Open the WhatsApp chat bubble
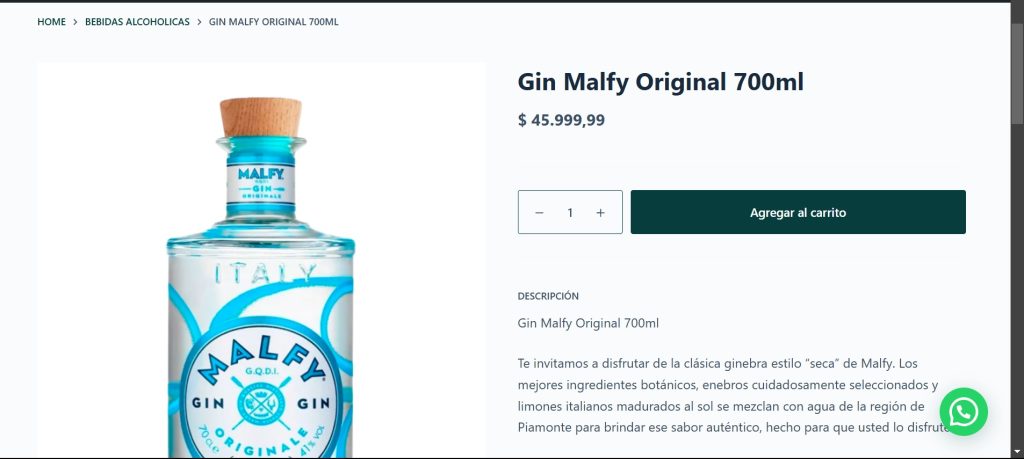 pyautogui.click(x=963, y=411)
